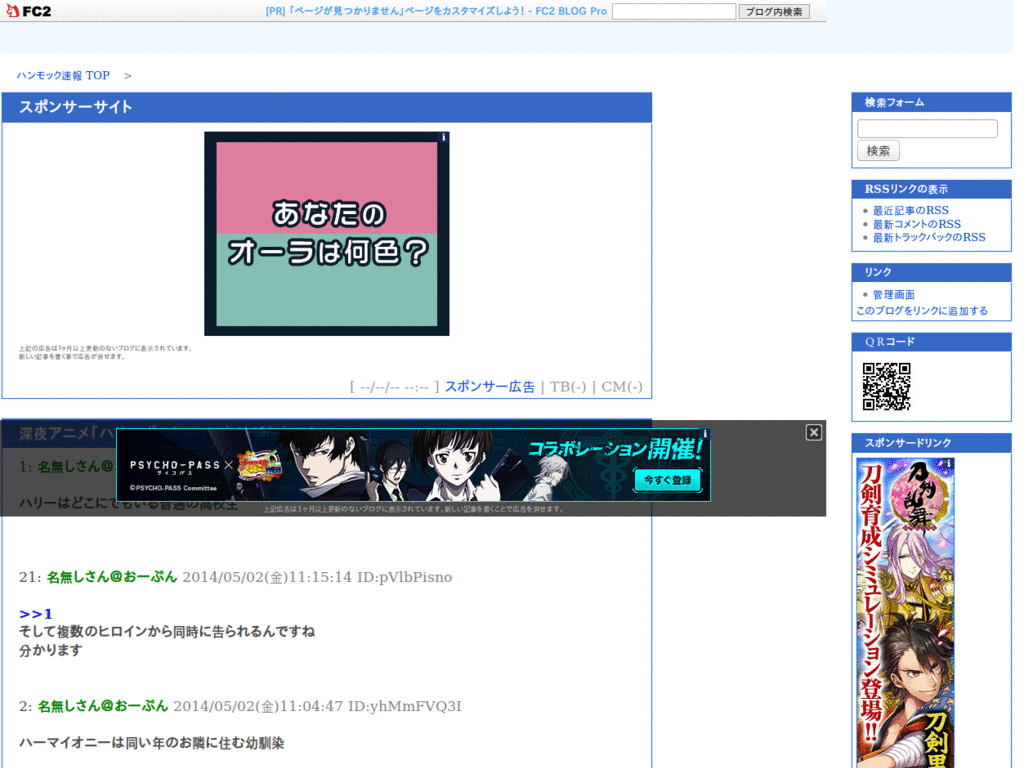Open the Touken Ranbu sidebar ad
Viewport: 1024px width, 768px height.
coord(905,613)
